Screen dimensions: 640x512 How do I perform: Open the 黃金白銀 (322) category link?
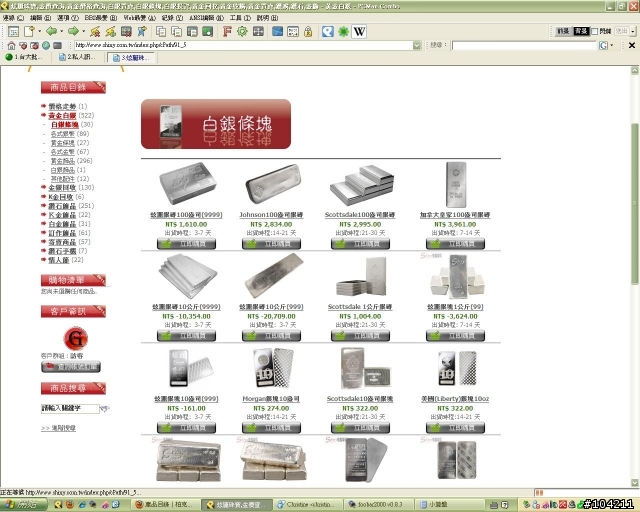coord(62,116)
